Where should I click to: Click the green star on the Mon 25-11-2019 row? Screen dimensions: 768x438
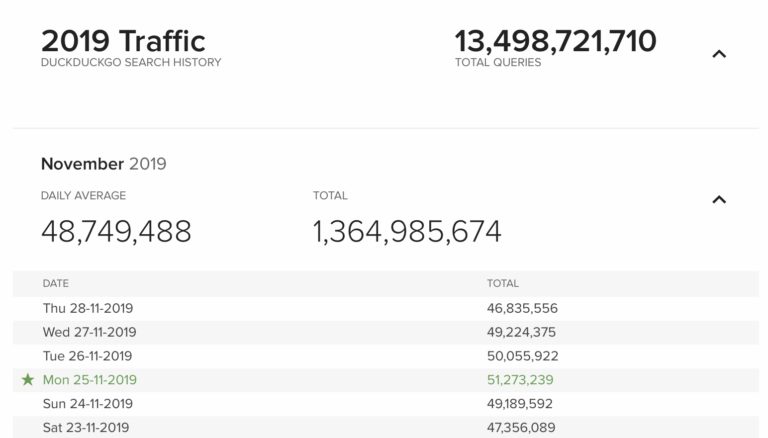(28, 379)
